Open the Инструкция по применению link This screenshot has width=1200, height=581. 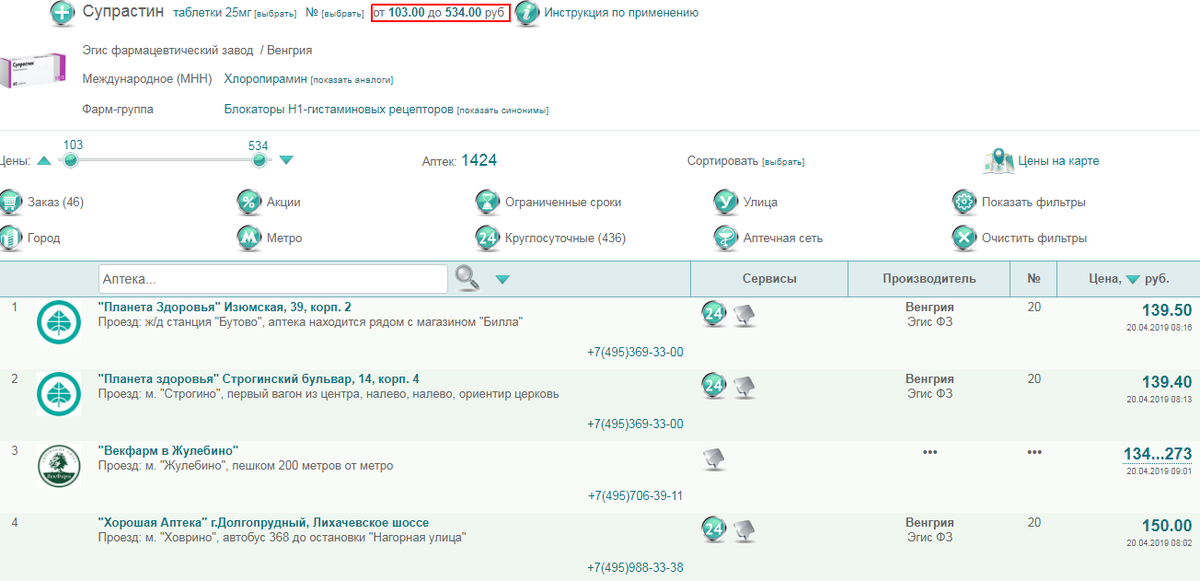click(621, 13)
